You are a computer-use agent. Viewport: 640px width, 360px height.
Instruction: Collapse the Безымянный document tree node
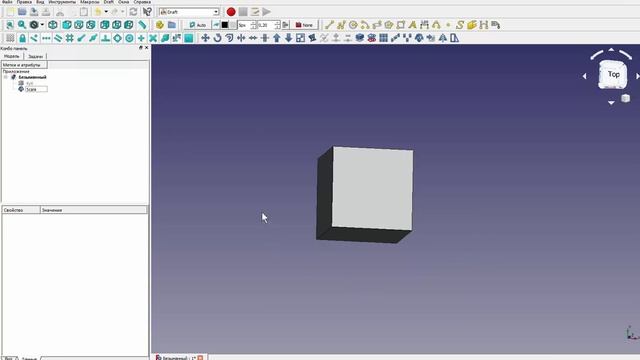pyautogui.click(x=6, y=77)
